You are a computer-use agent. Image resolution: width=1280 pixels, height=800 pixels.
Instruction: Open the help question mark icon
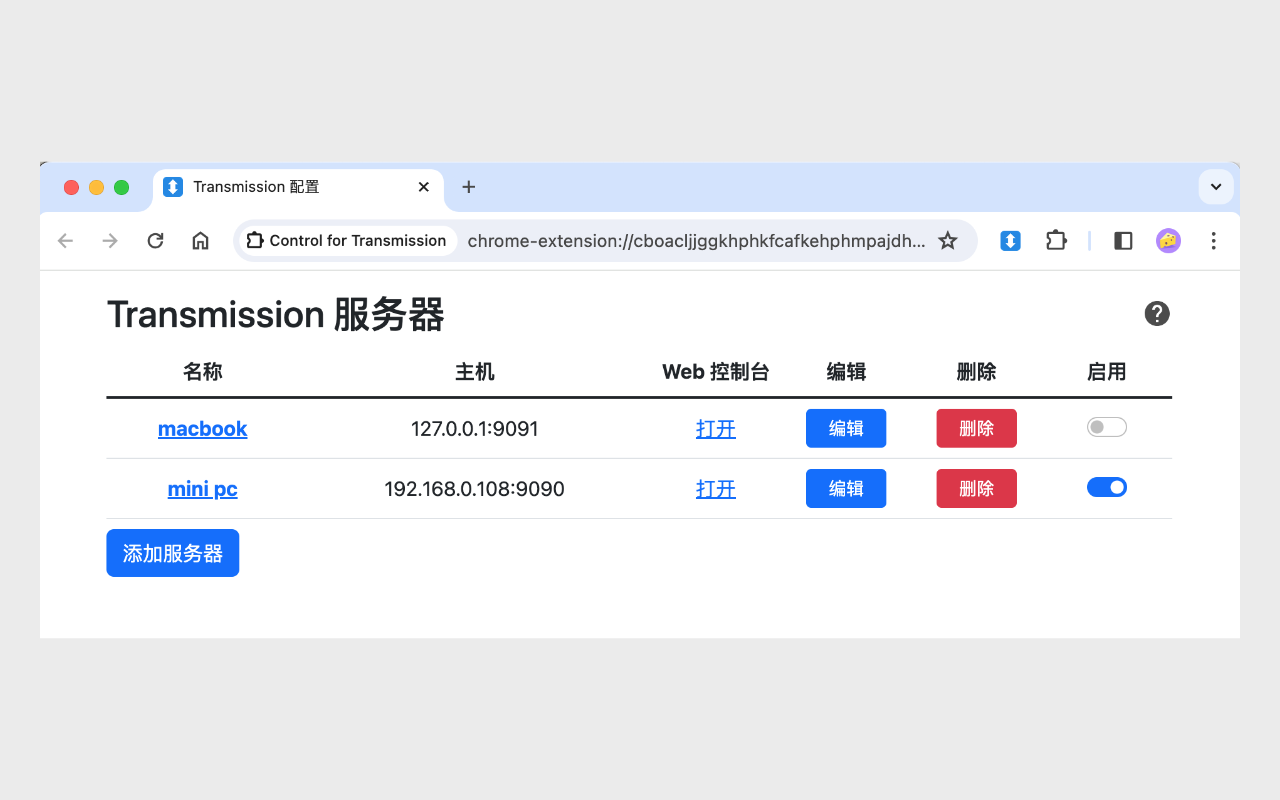pyautogui.click(x=1157, y=314)
